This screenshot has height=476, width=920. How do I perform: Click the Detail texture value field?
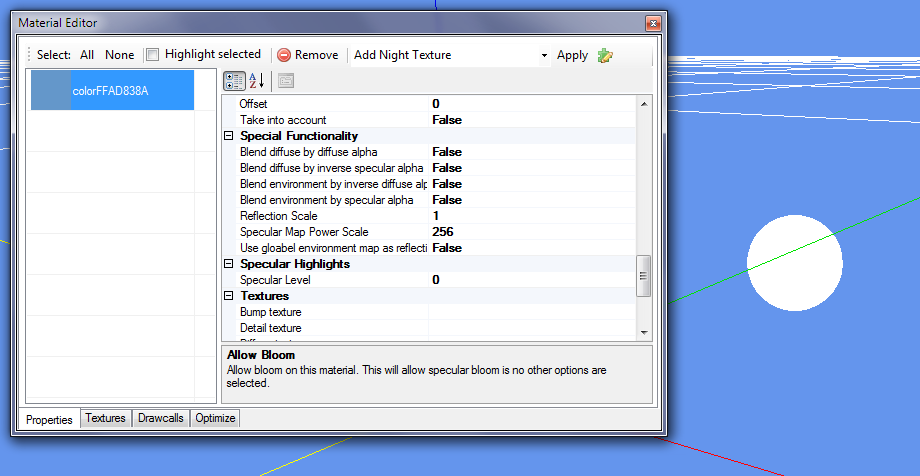point(532,328)
